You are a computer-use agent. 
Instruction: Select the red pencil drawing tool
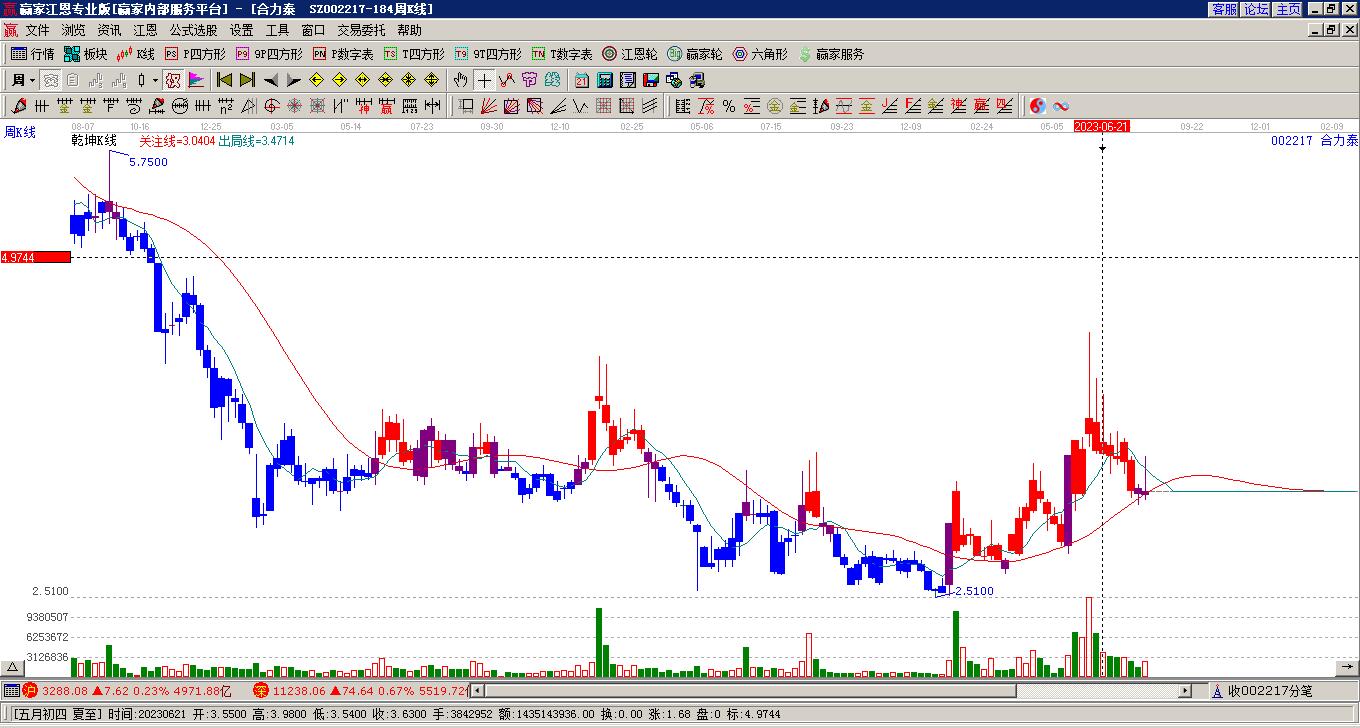19,106
